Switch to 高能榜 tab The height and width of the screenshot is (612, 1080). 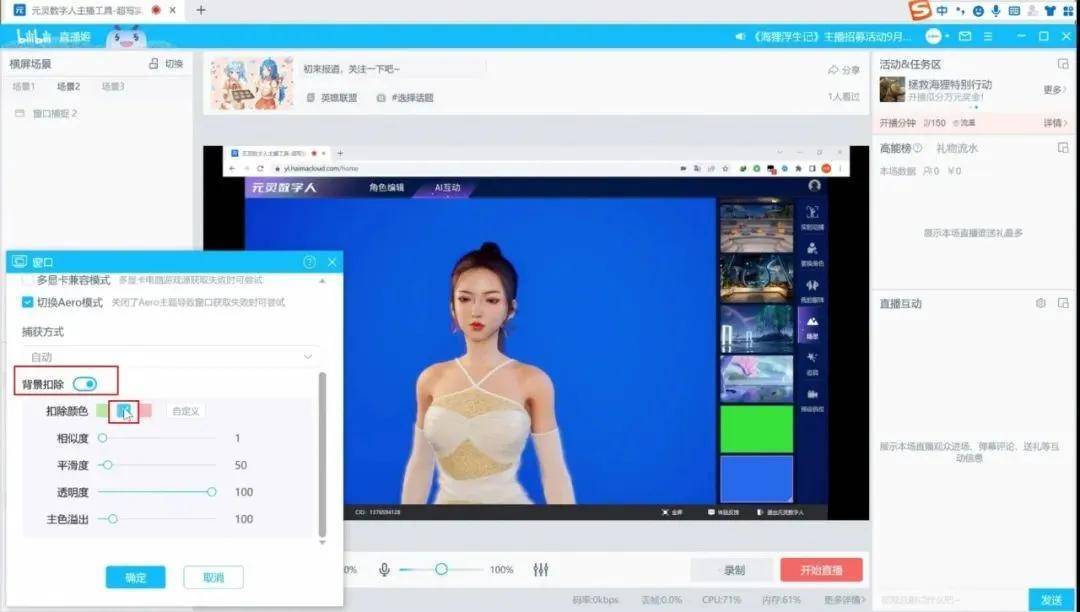(x=895, y=148)
